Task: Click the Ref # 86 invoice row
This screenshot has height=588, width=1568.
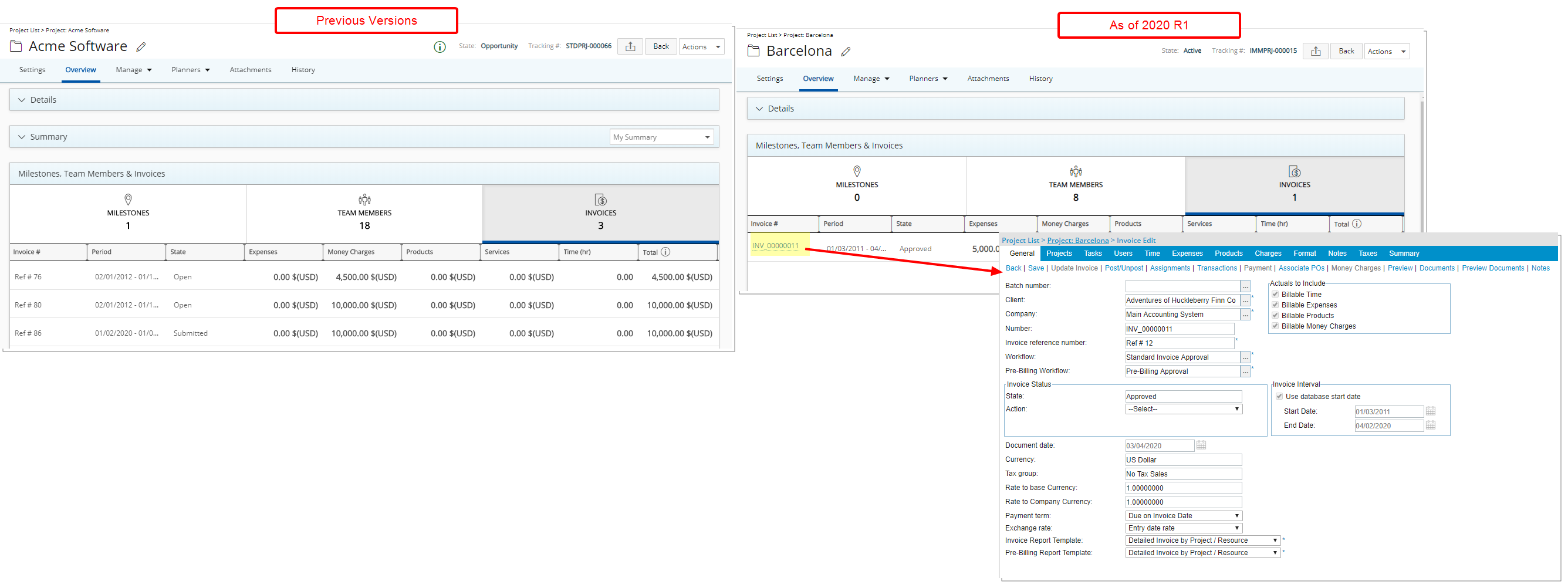Action: point(364,333)
